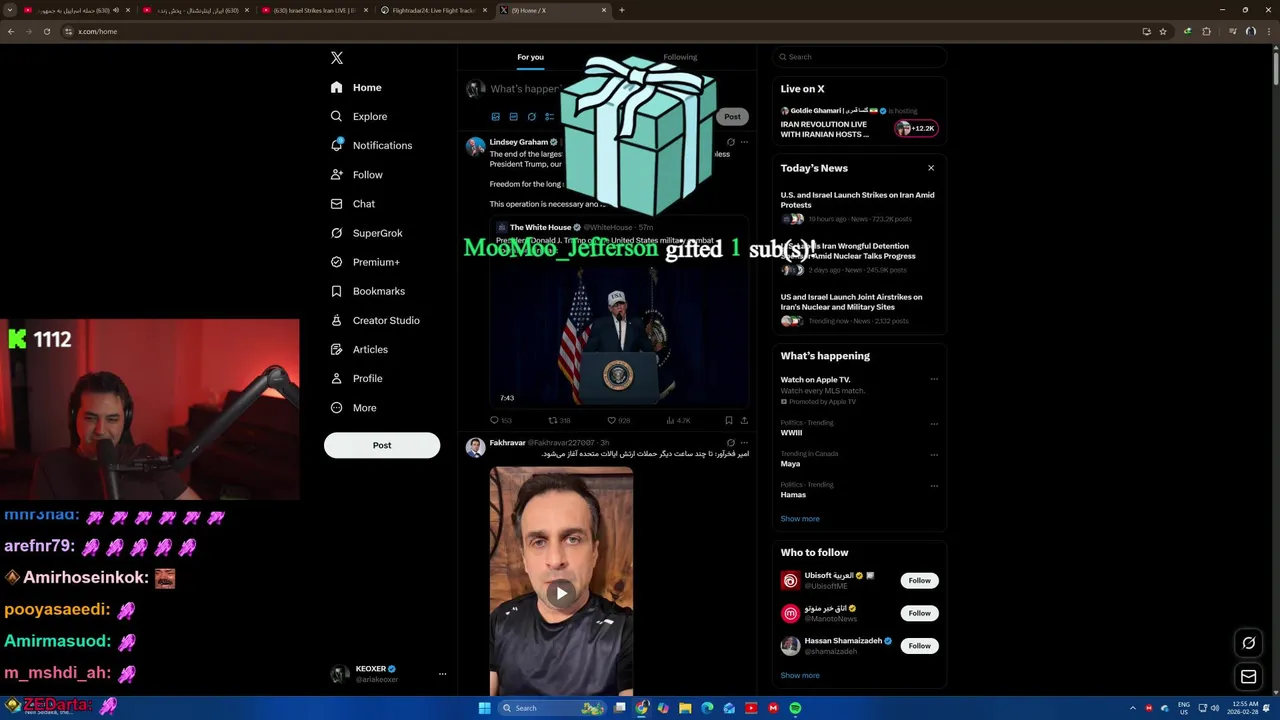Add media icon in composer
Screen dimensions: 1280x720
495,117
